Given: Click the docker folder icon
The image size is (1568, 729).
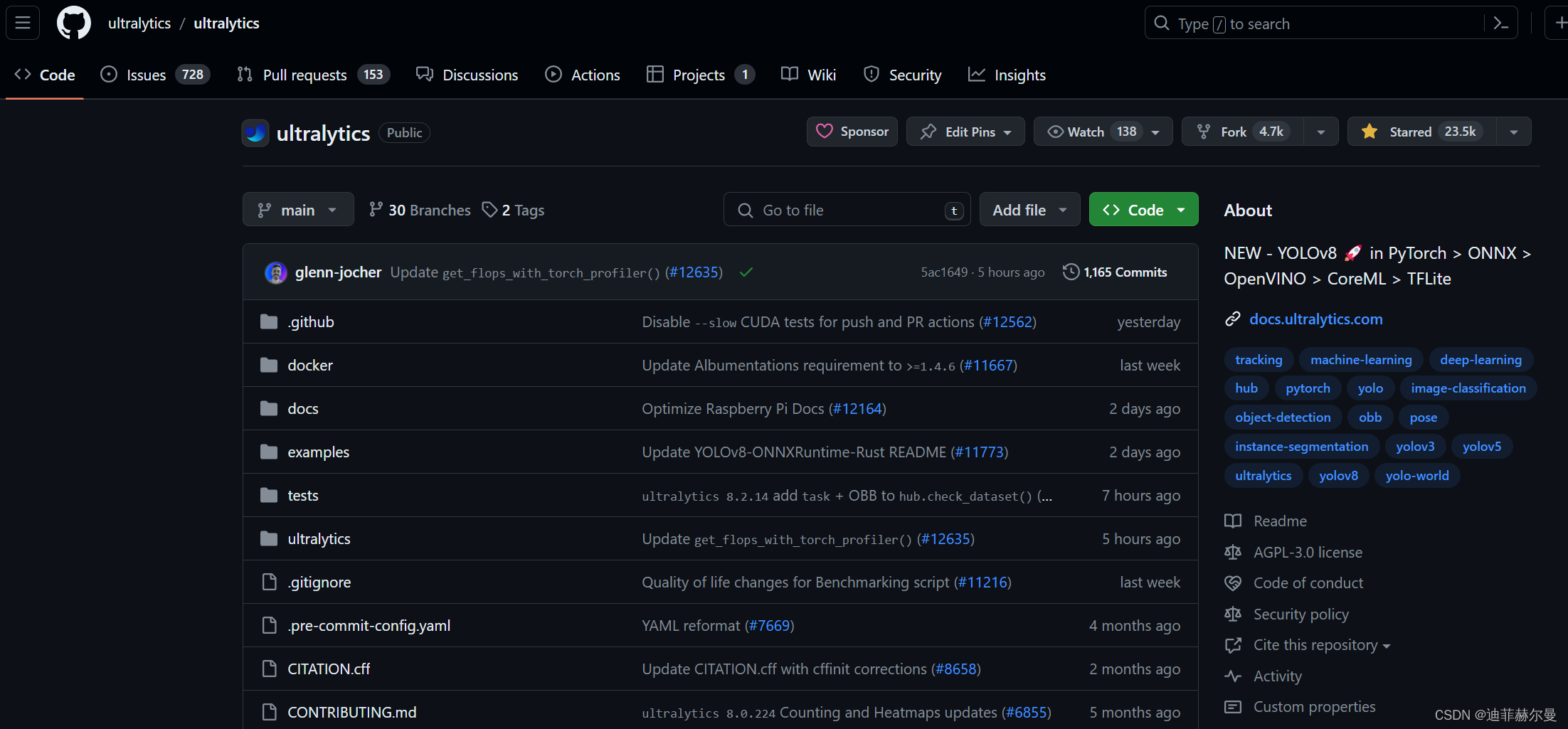Looking at the screenshot, I should pyautogui.click(x=269, y=365).
